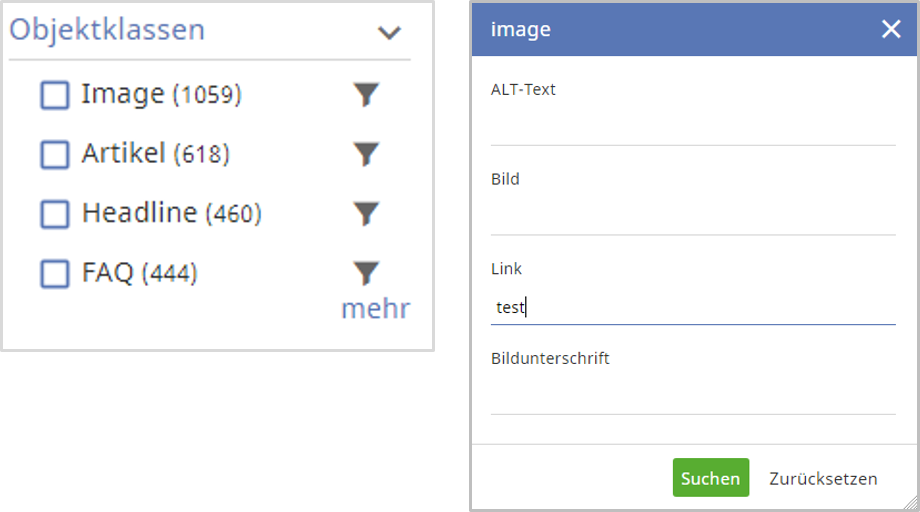Image resolution: width=920 pixels, height=512 pixels.
Task: Click the Link field containing test
Action: 693,308
